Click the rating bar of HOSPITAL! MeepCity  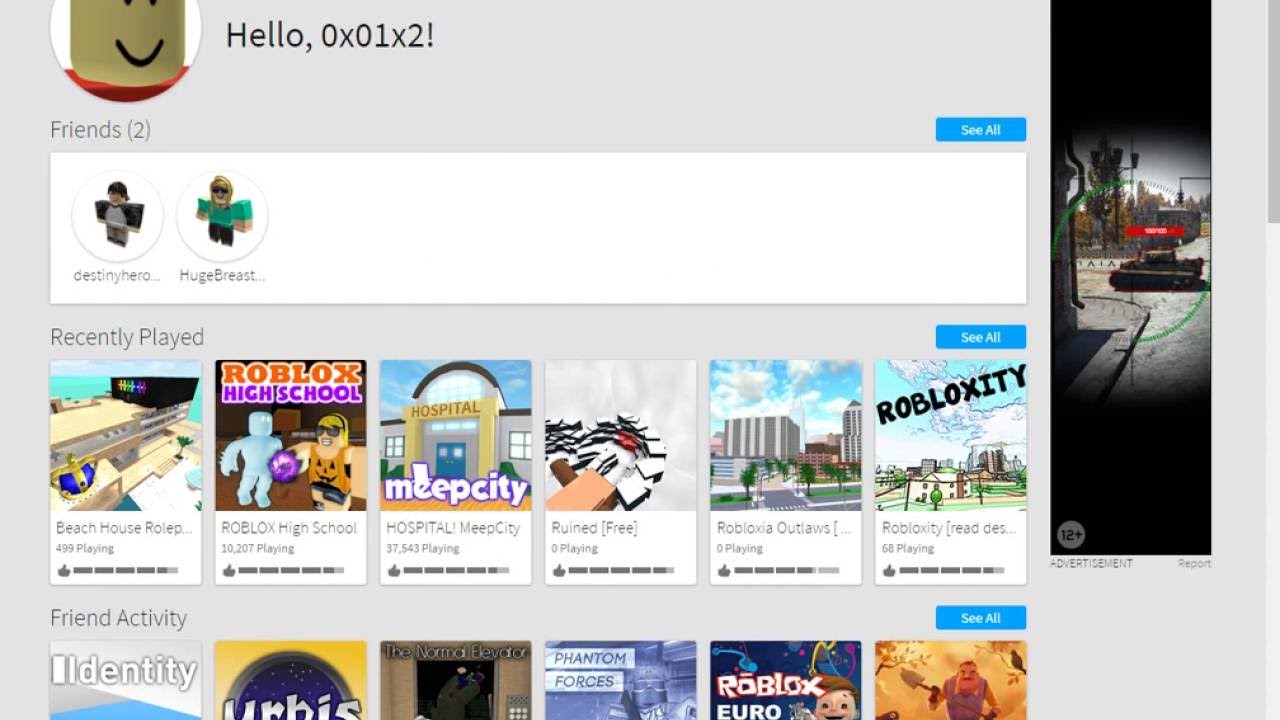pyautogui.click(x=456, y=571)
